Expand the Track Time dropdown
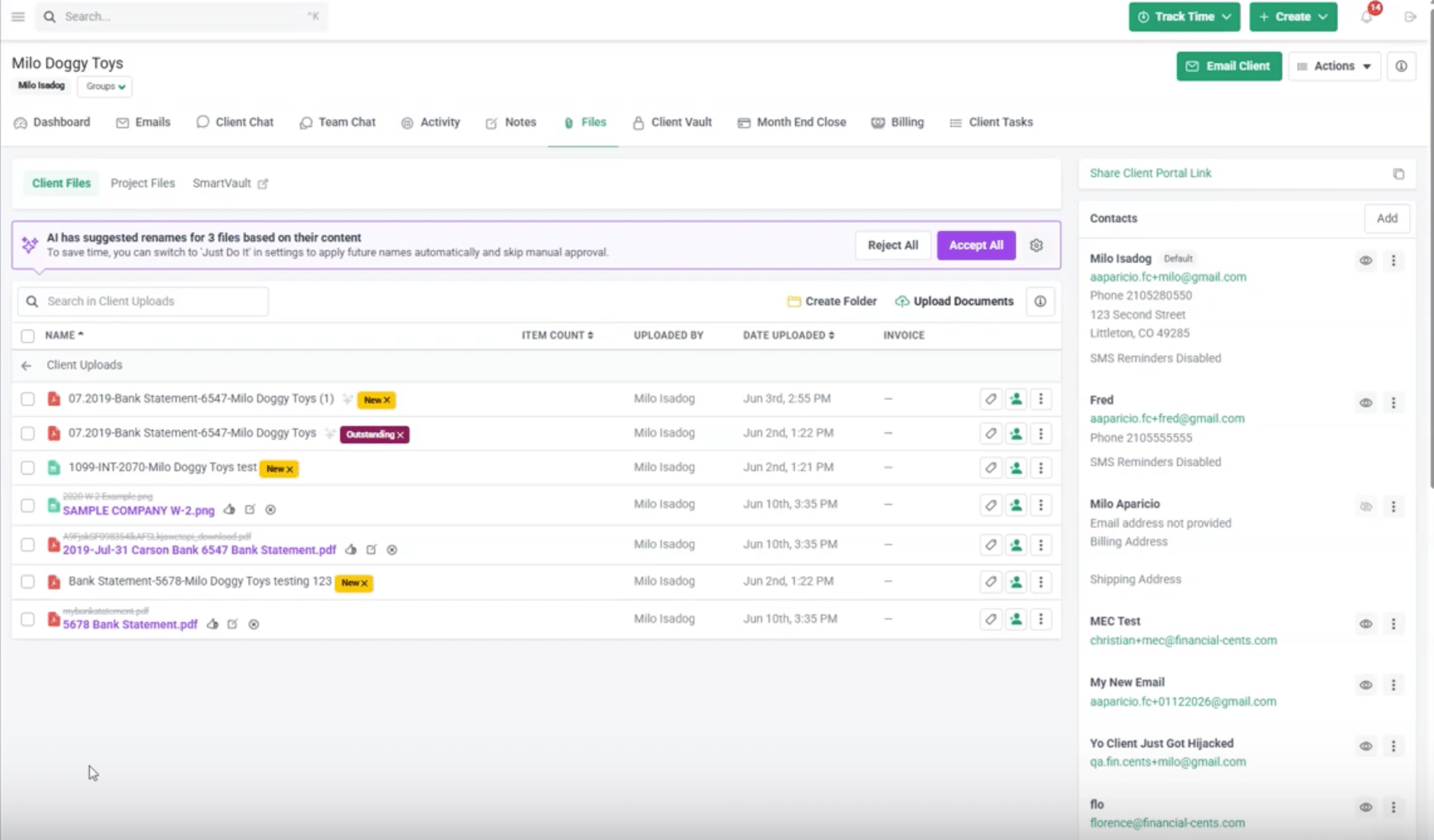The image size is (1434, 840). pyautogui.click(x=1184, y=17)
